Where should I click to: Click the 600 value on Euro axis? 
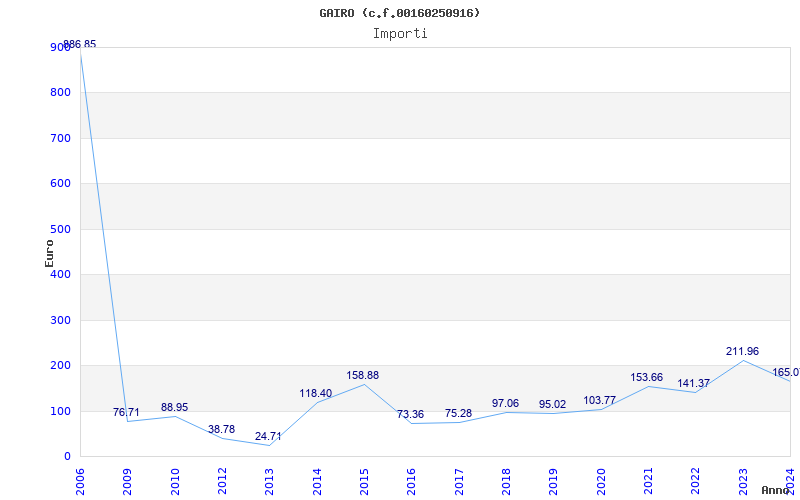coord(60,184)
